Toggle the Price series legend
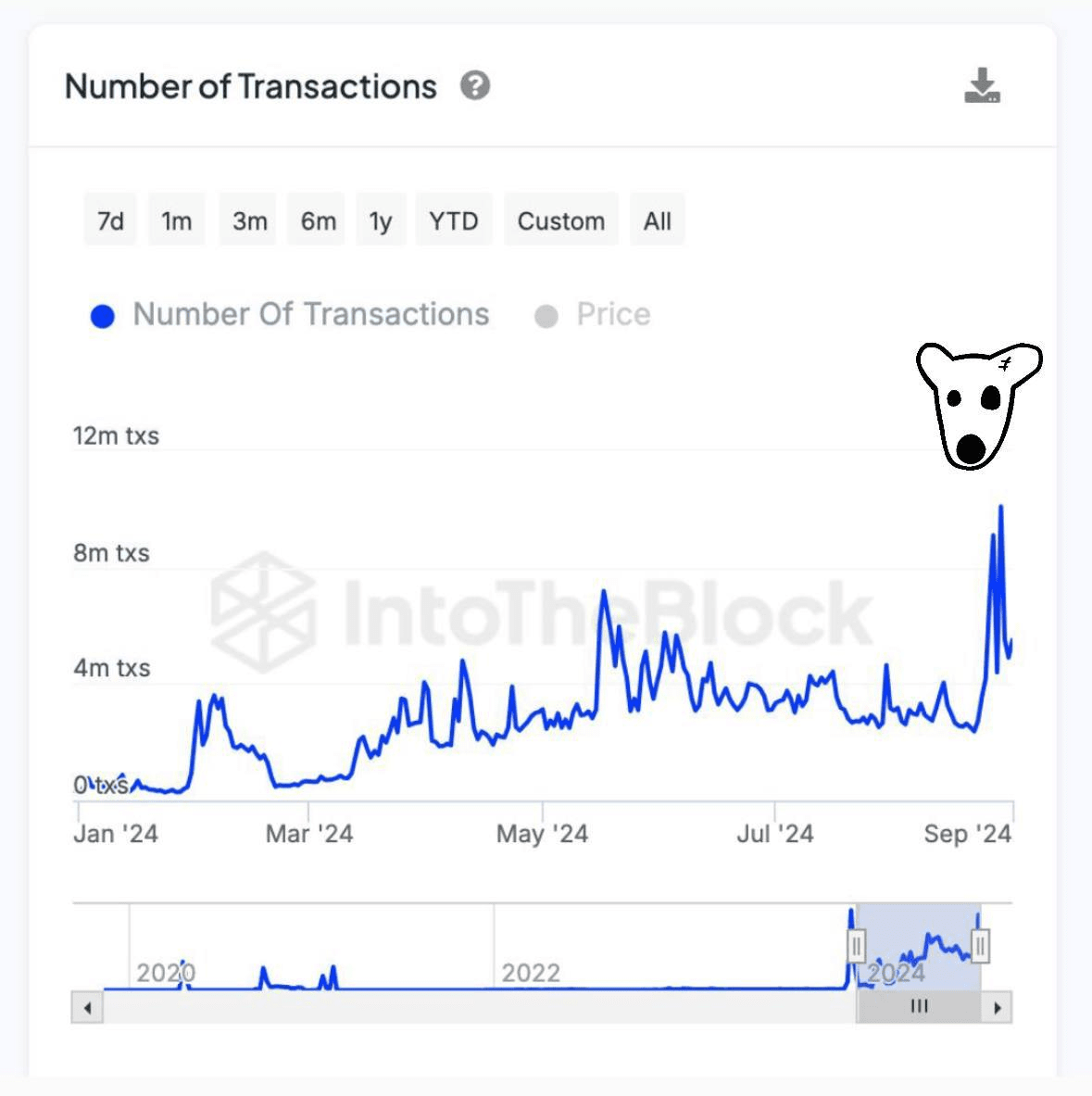 tap(612, 315)
